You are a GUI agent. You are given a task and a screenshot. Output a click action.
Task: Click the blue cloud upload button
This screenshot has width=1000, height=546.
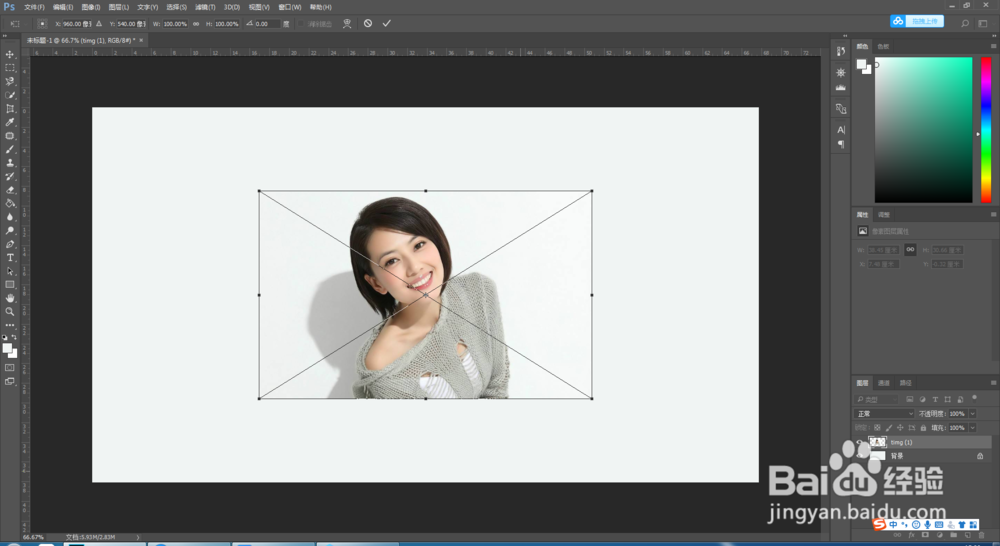point(916,21)
